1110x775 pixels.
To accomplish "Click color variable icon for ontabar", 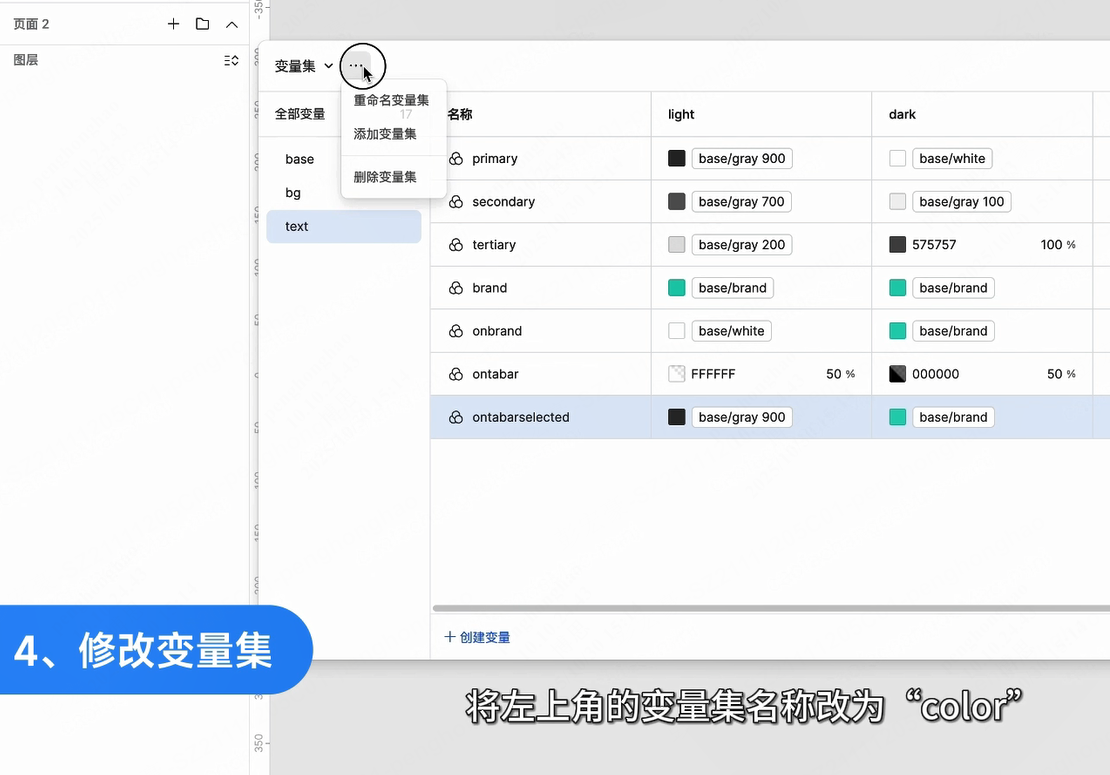I will point(456,374).
